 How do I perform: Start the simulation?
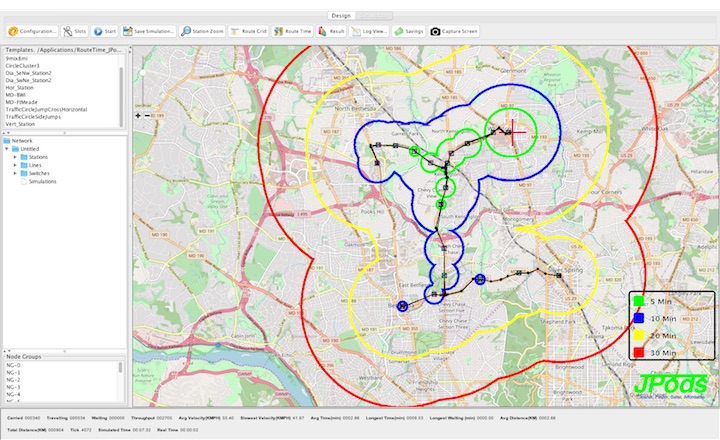pyautogui.click(x=105, y=31)
